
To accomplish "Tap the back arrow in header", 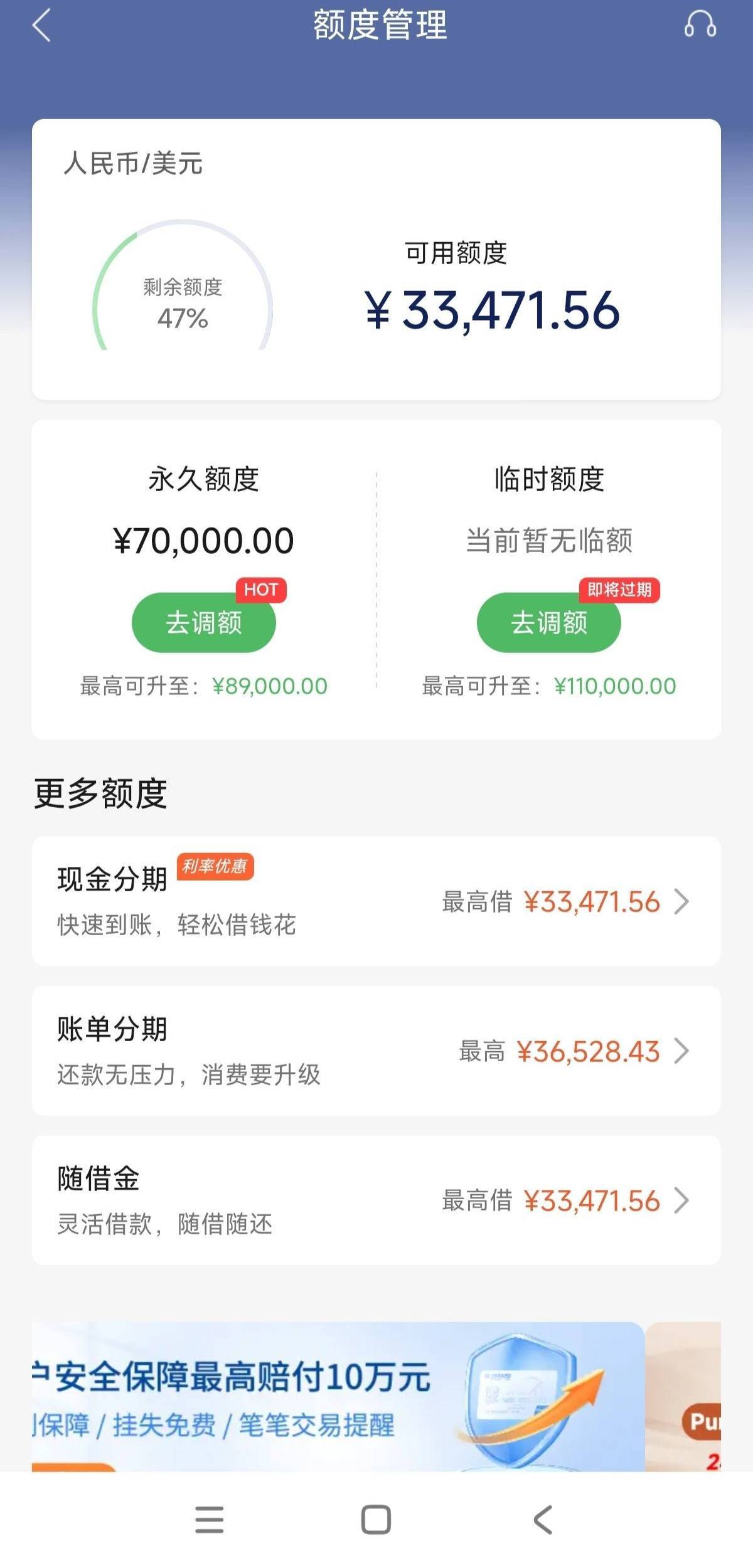I will click(x=41, y=26).
